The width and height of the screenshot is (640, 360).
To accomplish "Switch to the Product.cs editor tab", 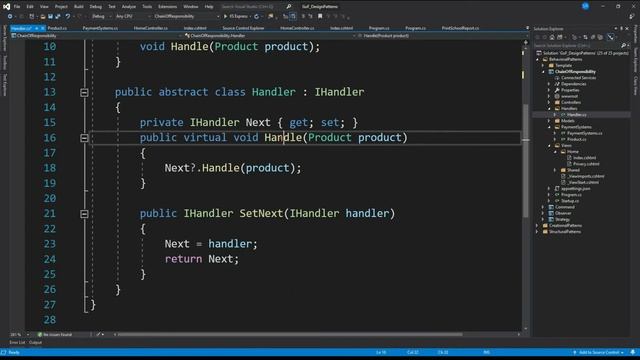I will 57,28.
